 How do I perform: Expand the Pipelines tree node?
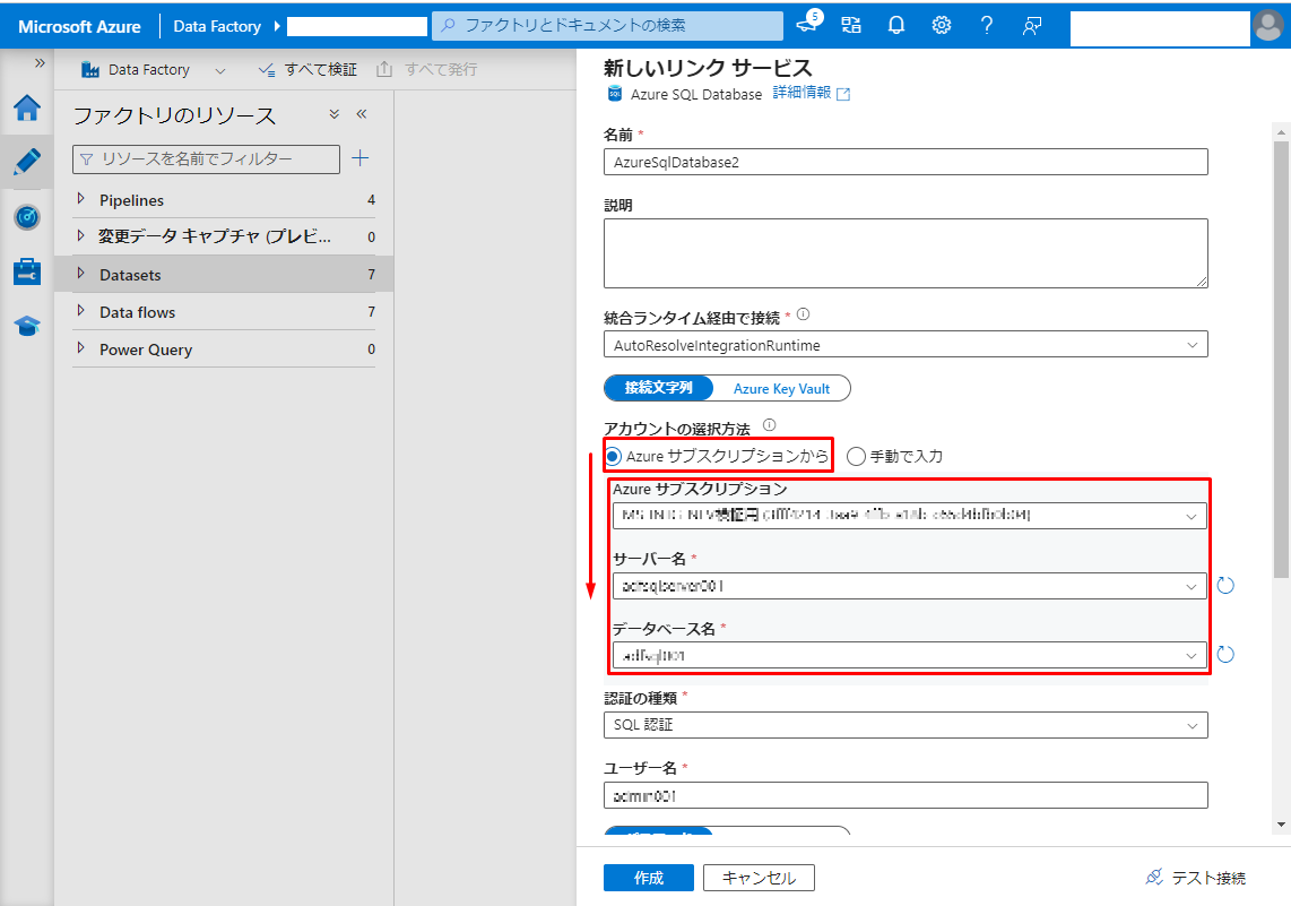point(82,200)
